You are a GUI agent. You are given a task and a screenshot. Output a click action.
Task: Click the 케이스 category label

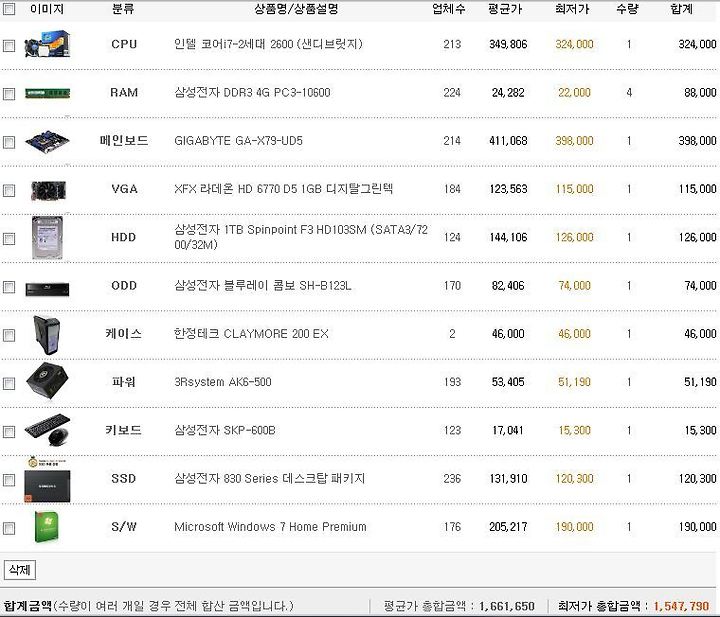pyautogui.click(x=124, y=334)
